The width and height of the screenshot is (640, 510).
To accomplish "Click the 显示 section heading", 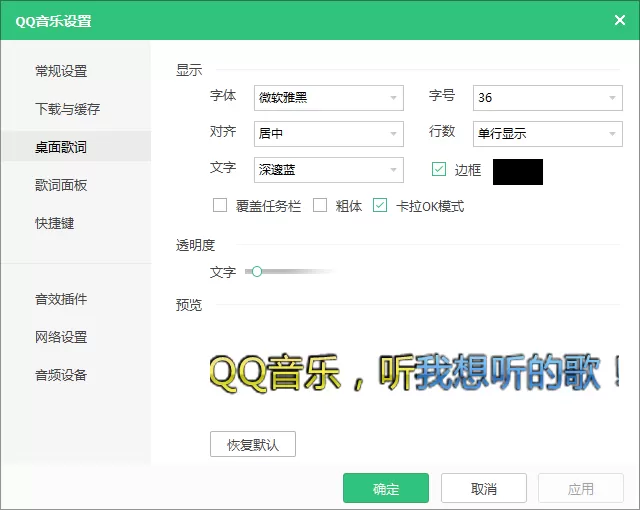I will (x=189, y=70).
